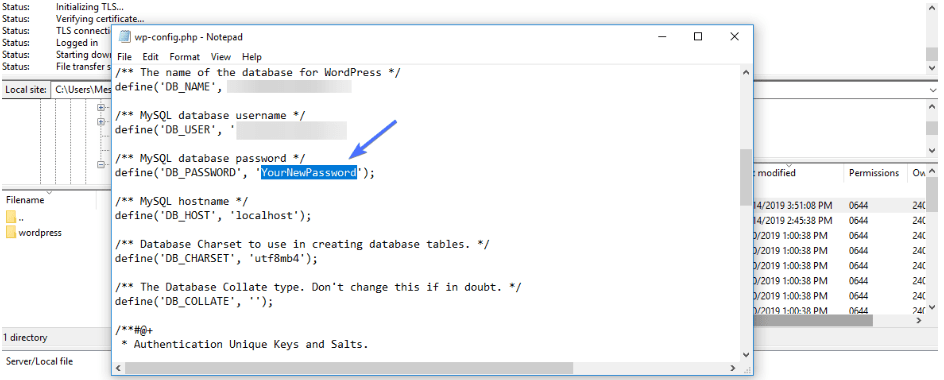Click the 'DB_NAME' define text
Image resolution: width=944 pixels, height=380 pixels.
[189, 87]
